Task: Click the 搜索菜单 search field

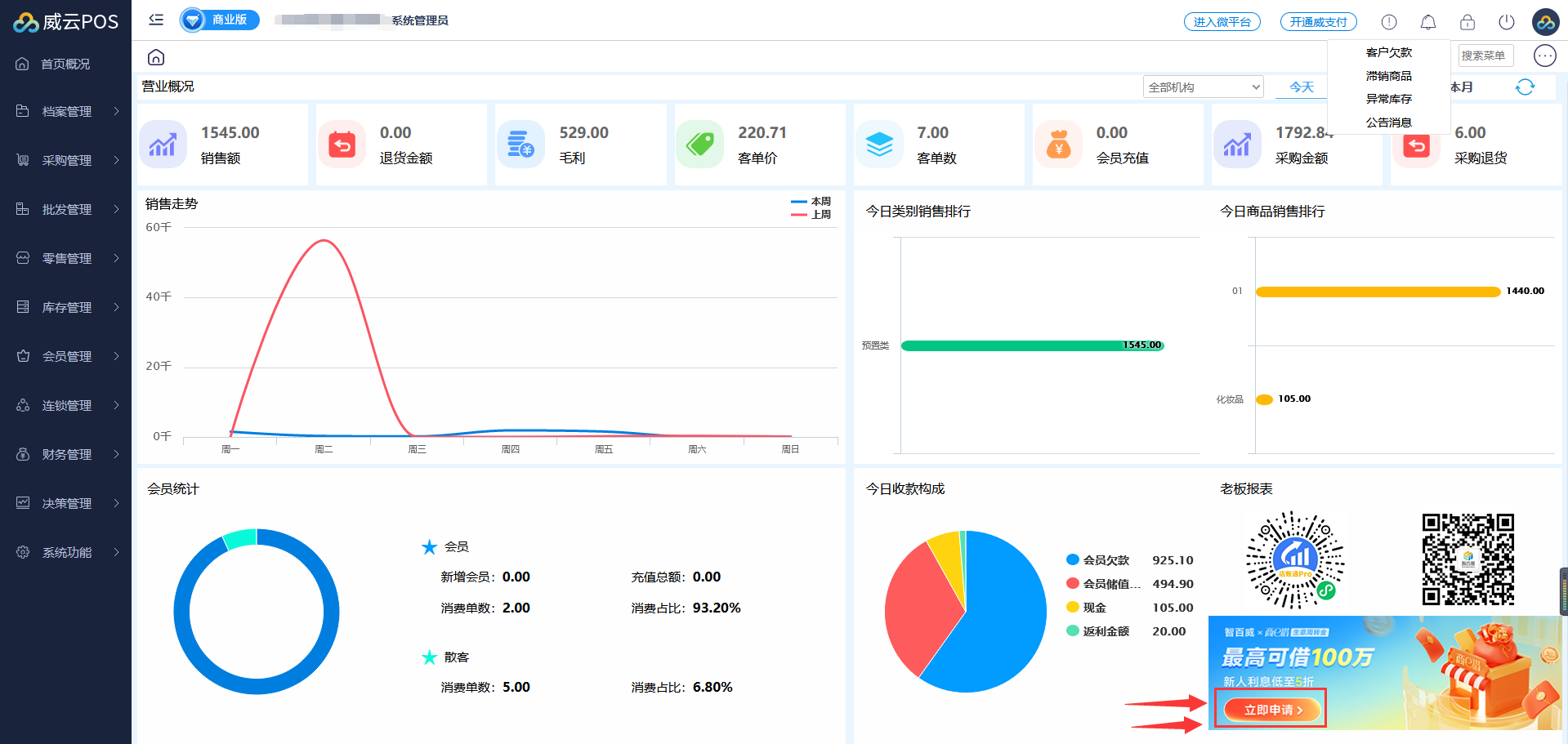Action: coord(1485,56)
